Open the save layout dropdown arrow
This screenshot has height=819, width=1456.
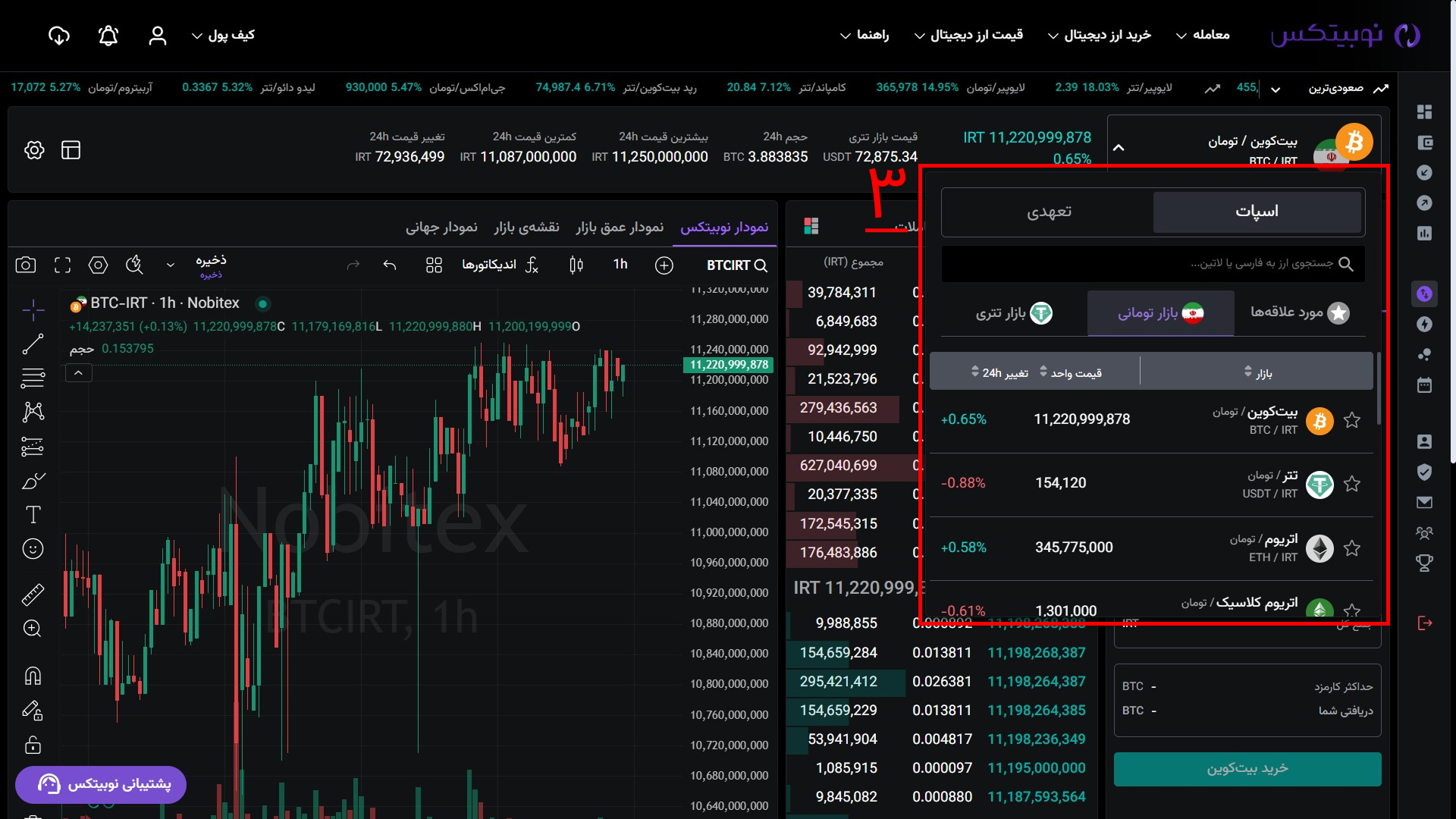coord(171,265)
